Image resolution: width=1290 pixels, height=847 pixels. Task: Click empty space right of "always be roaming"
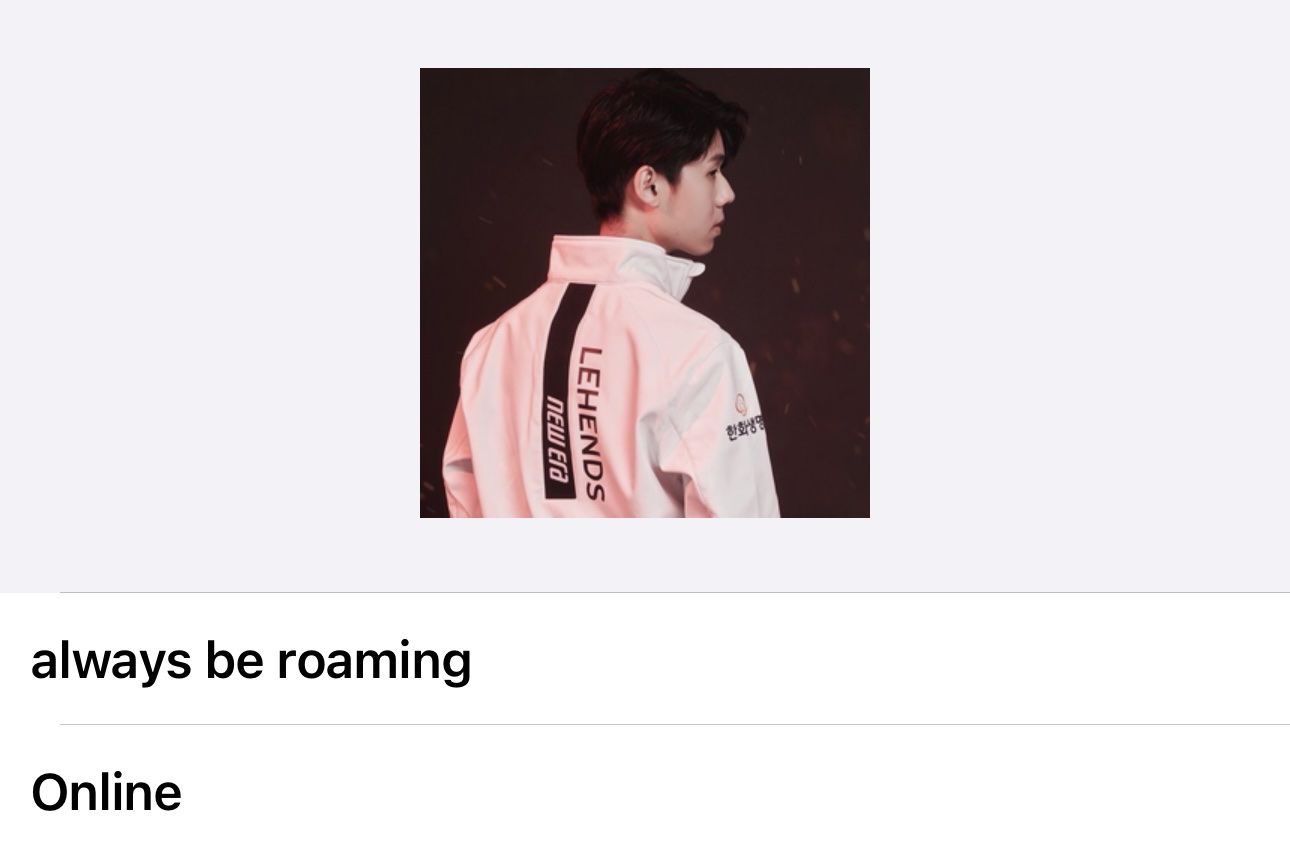click(x=880, y=659)
